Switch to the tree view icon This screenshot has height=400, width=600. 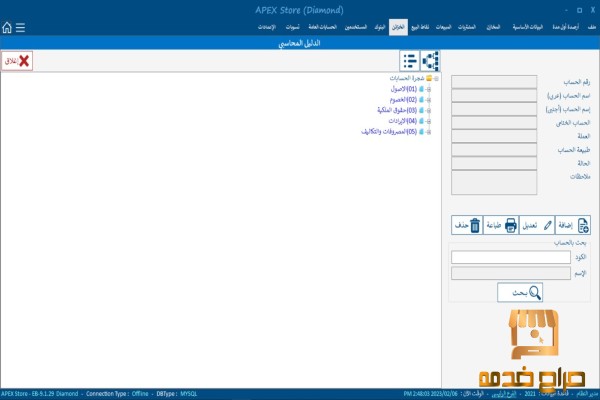pos(430,61)
